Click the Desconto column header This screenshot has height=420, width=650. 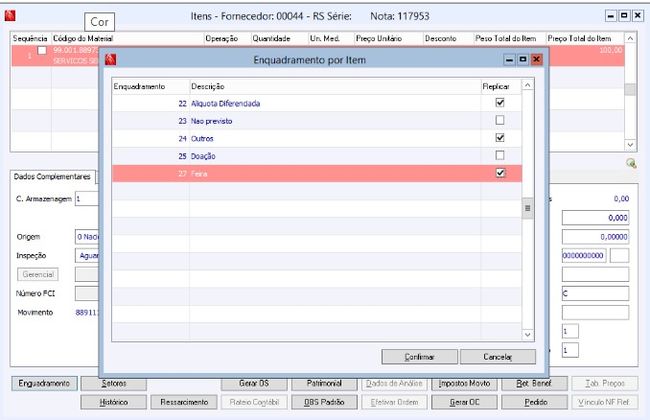448,39
